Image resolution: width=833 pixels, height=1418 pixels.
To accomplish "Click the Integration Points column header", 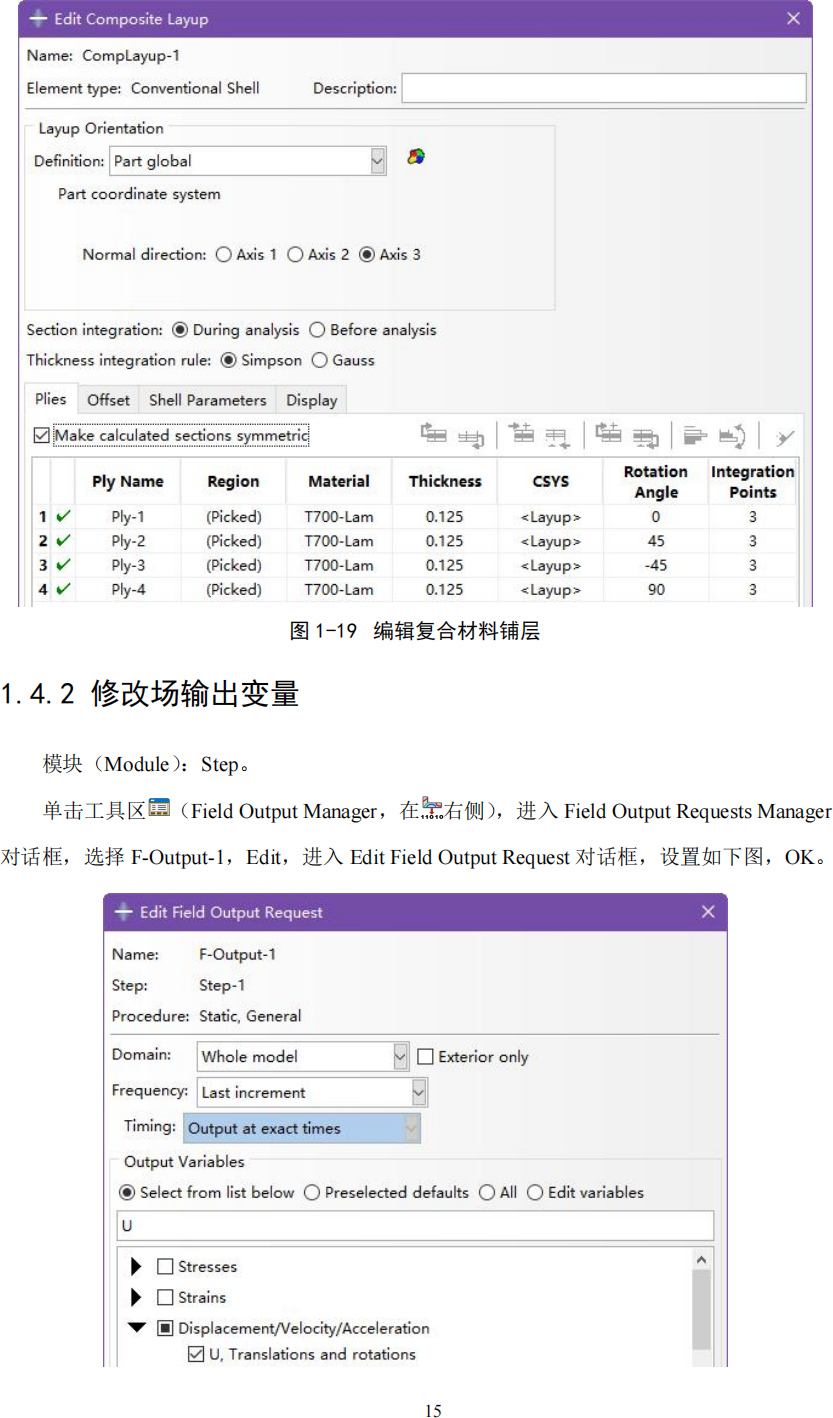I will [x=752, y=482].
